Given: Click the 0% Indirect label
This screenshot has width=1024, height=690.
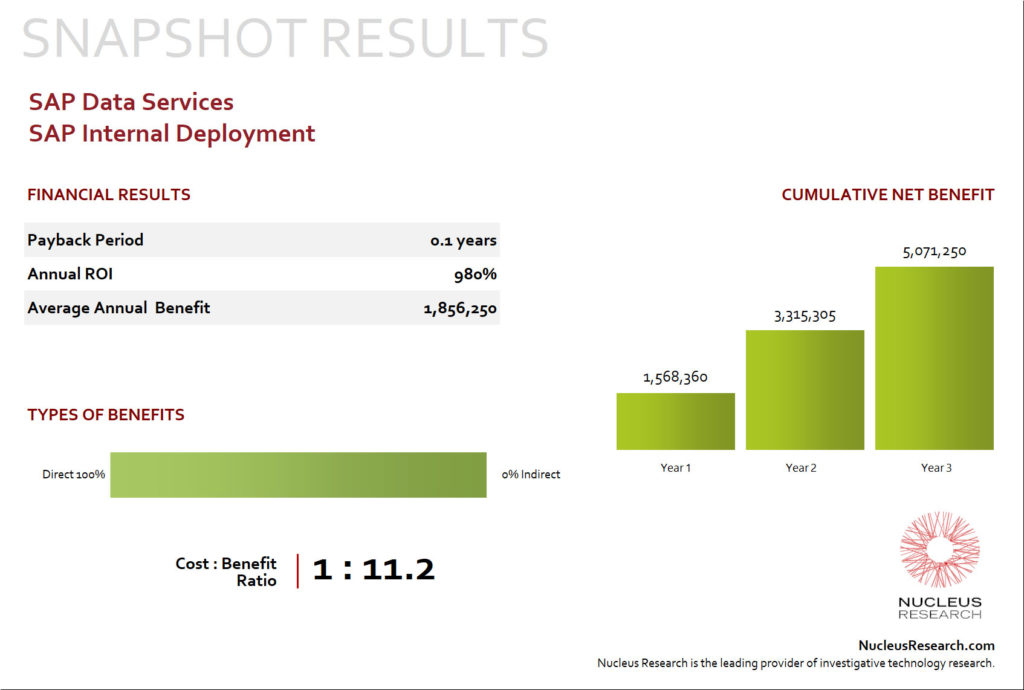Looking at the screenshot, I should (x=530, y=474).
